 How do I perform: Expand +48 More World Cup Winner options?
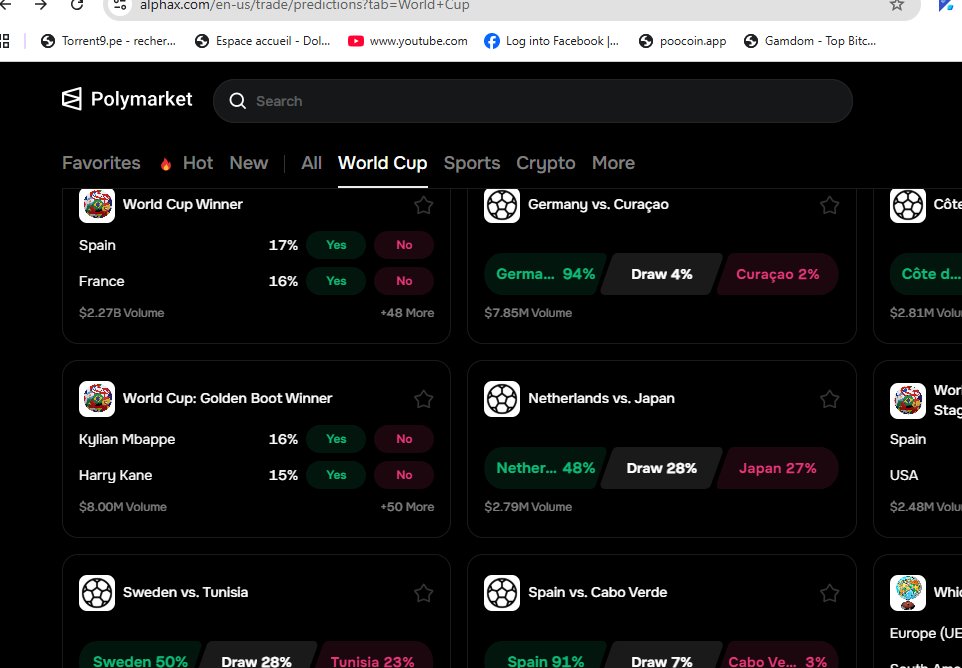(x=407, y=313)
